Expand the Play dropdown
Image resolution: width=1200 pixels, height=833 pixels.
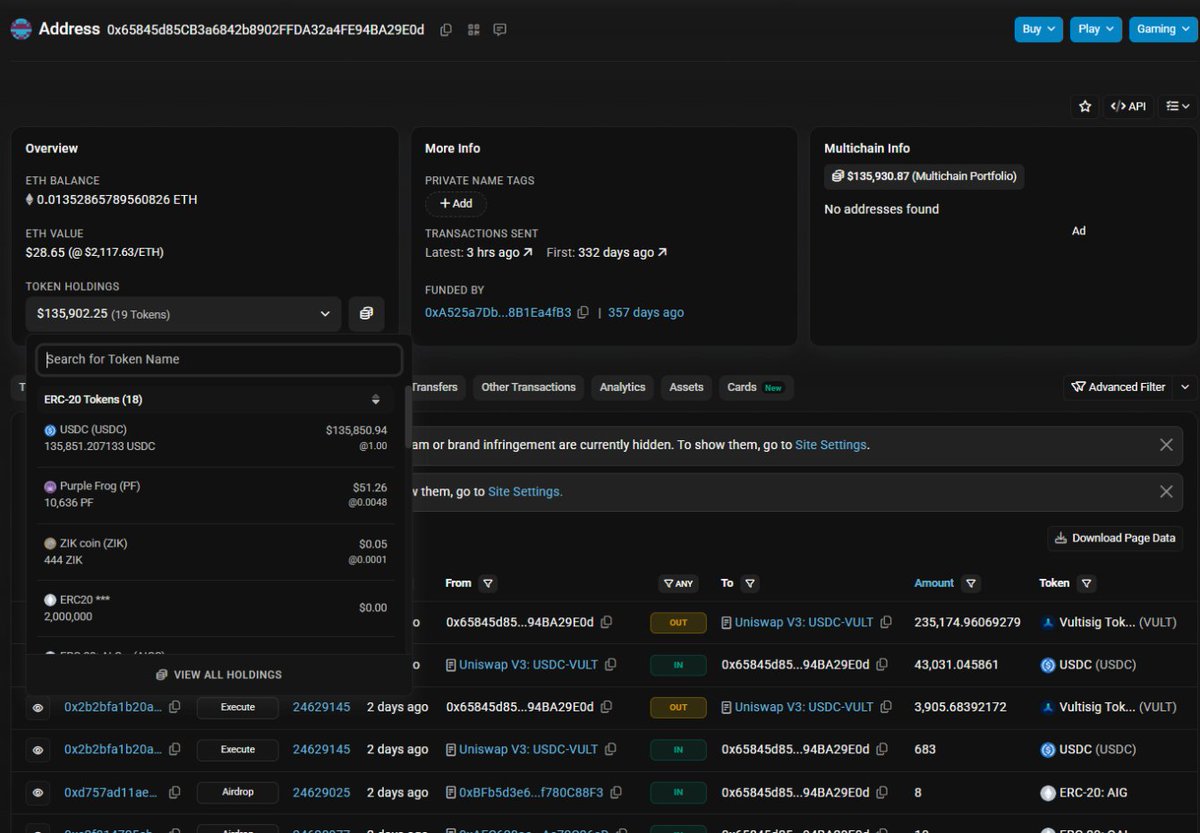1096,29
